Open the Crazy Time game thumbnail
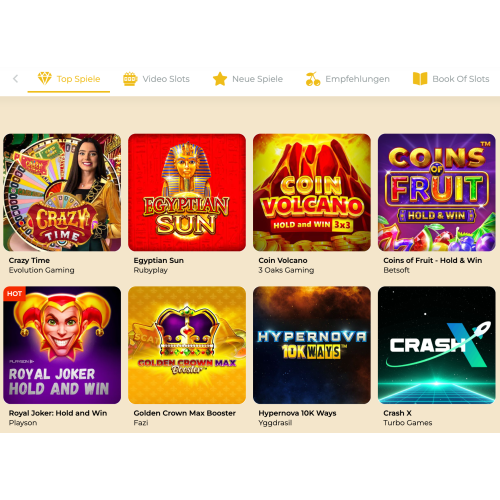500x500 pixels. click(x=62, y=192)
